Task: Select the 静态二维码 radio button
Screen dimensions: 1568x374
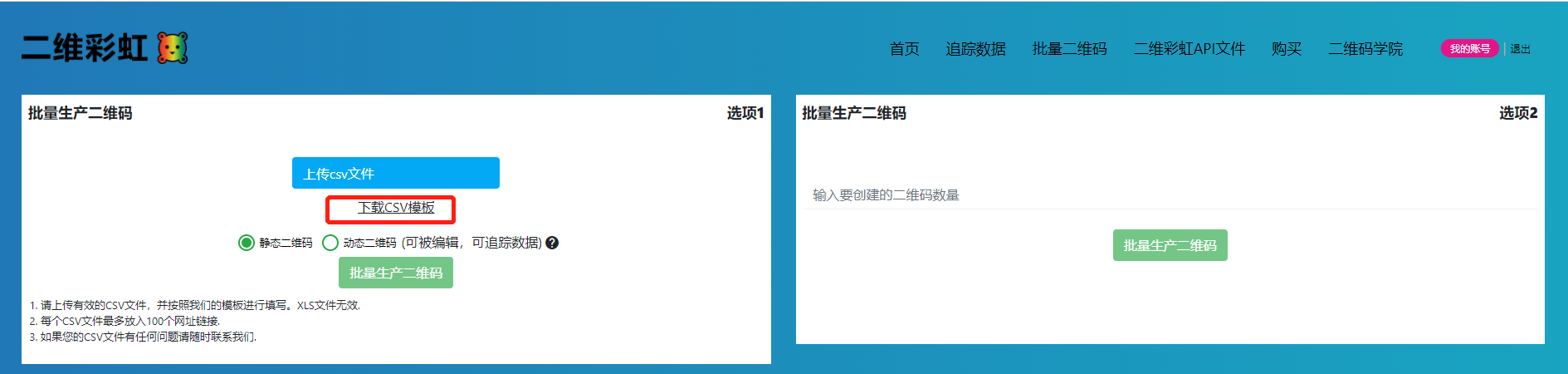Action: tap(246, 243)
